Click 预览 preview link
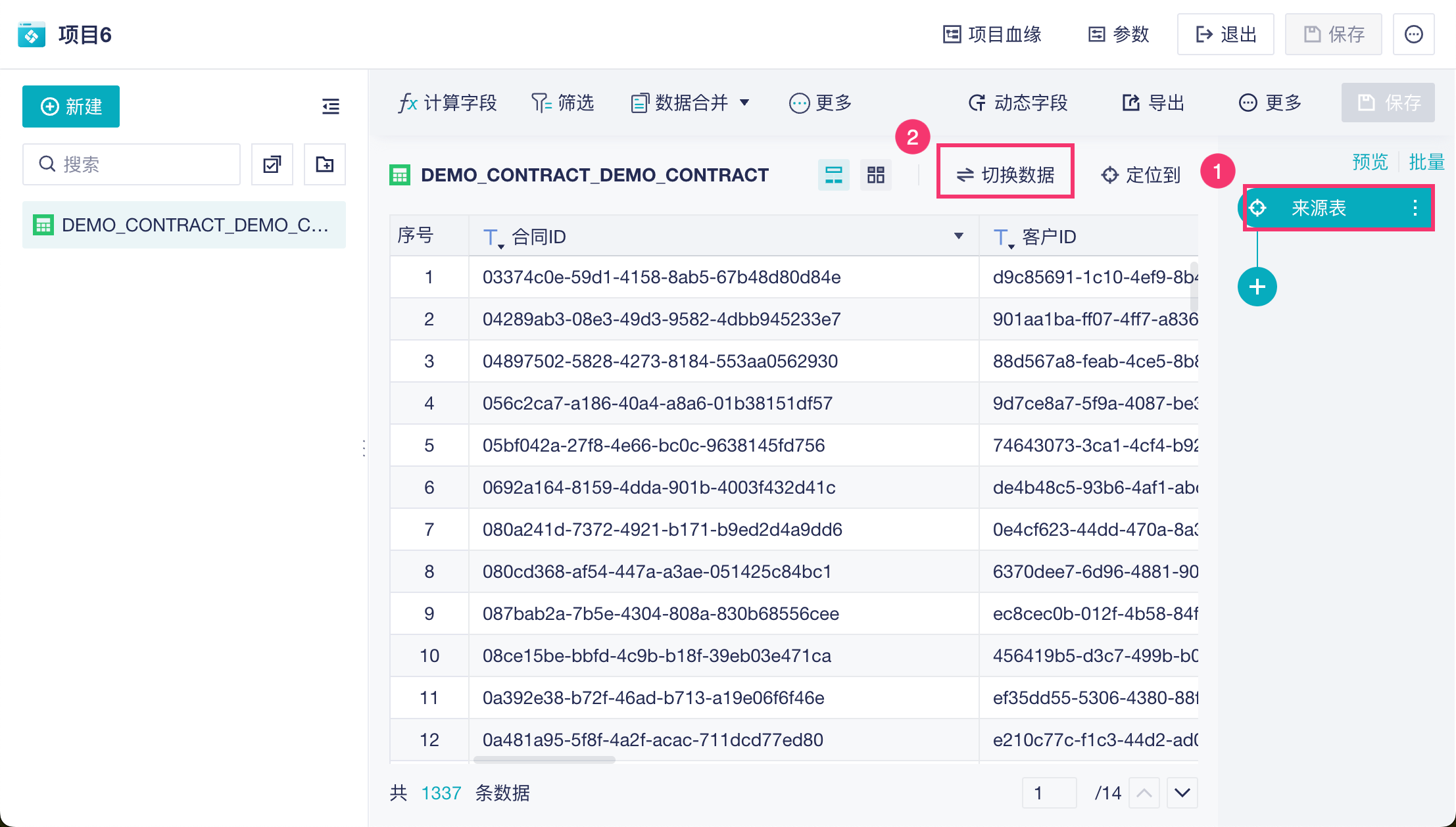The height and width of the screenshot is (827, 1456). tap(1370, 162)
